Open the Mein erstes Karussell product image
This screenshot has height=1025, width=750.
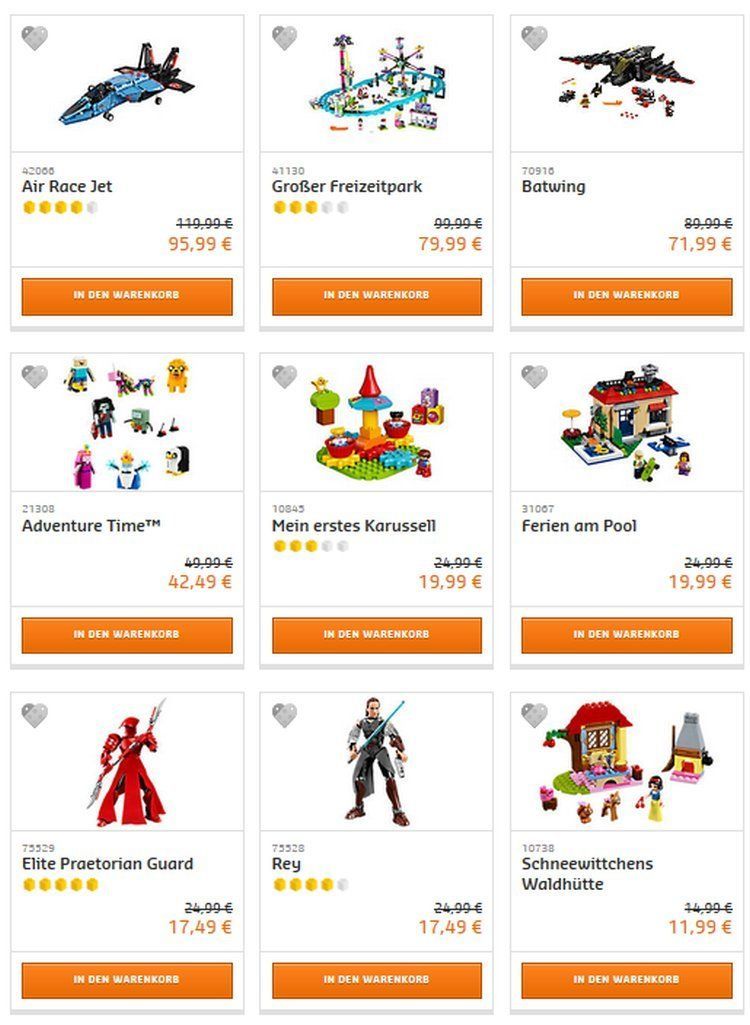[x=376, y=422]
